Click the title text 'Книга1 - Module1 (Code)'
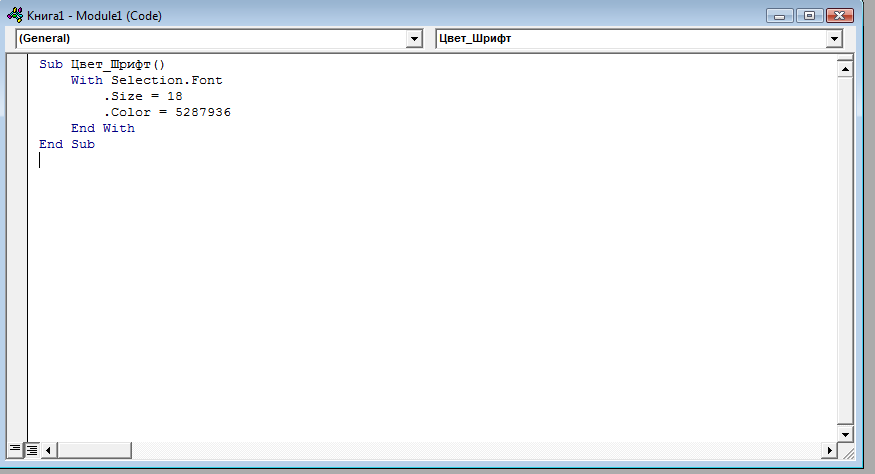Image resolution: width=875 pixels, height=474 pixels. (x=94, y=16)
